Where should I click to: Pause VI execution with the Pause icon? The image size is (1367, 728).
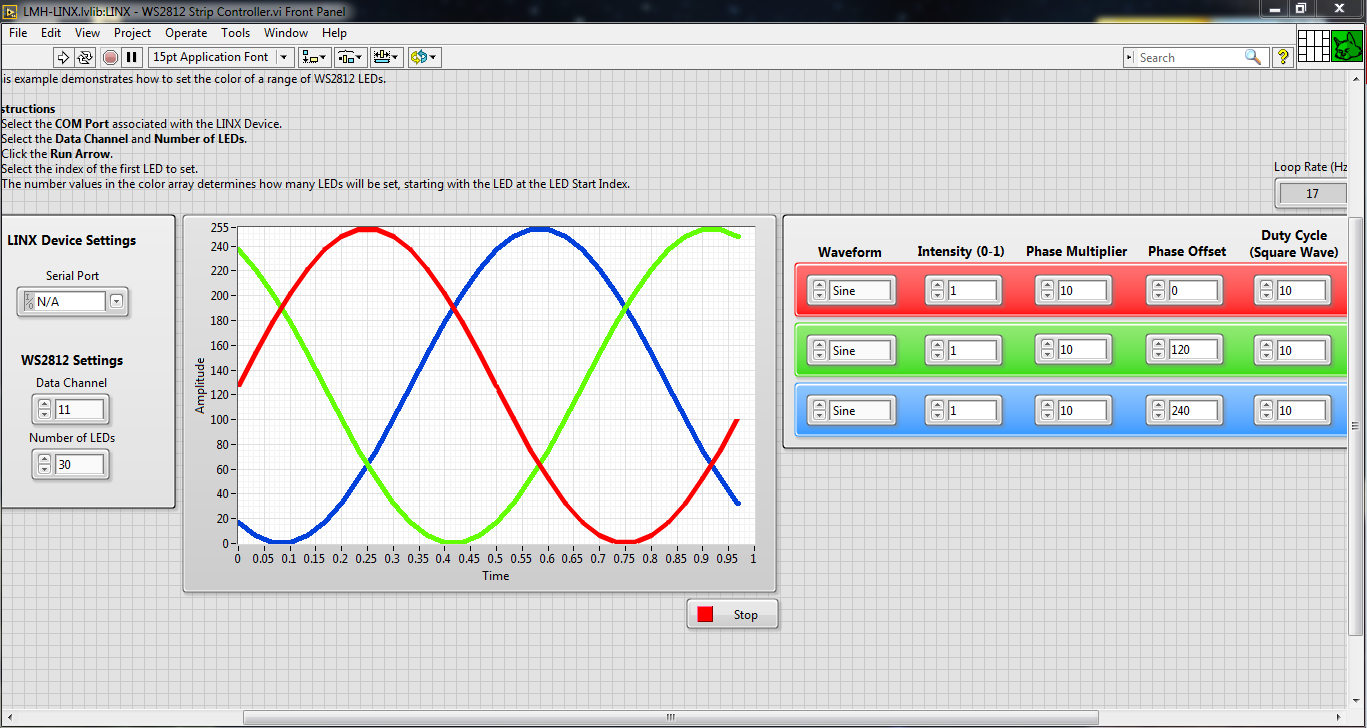point(131,57)
